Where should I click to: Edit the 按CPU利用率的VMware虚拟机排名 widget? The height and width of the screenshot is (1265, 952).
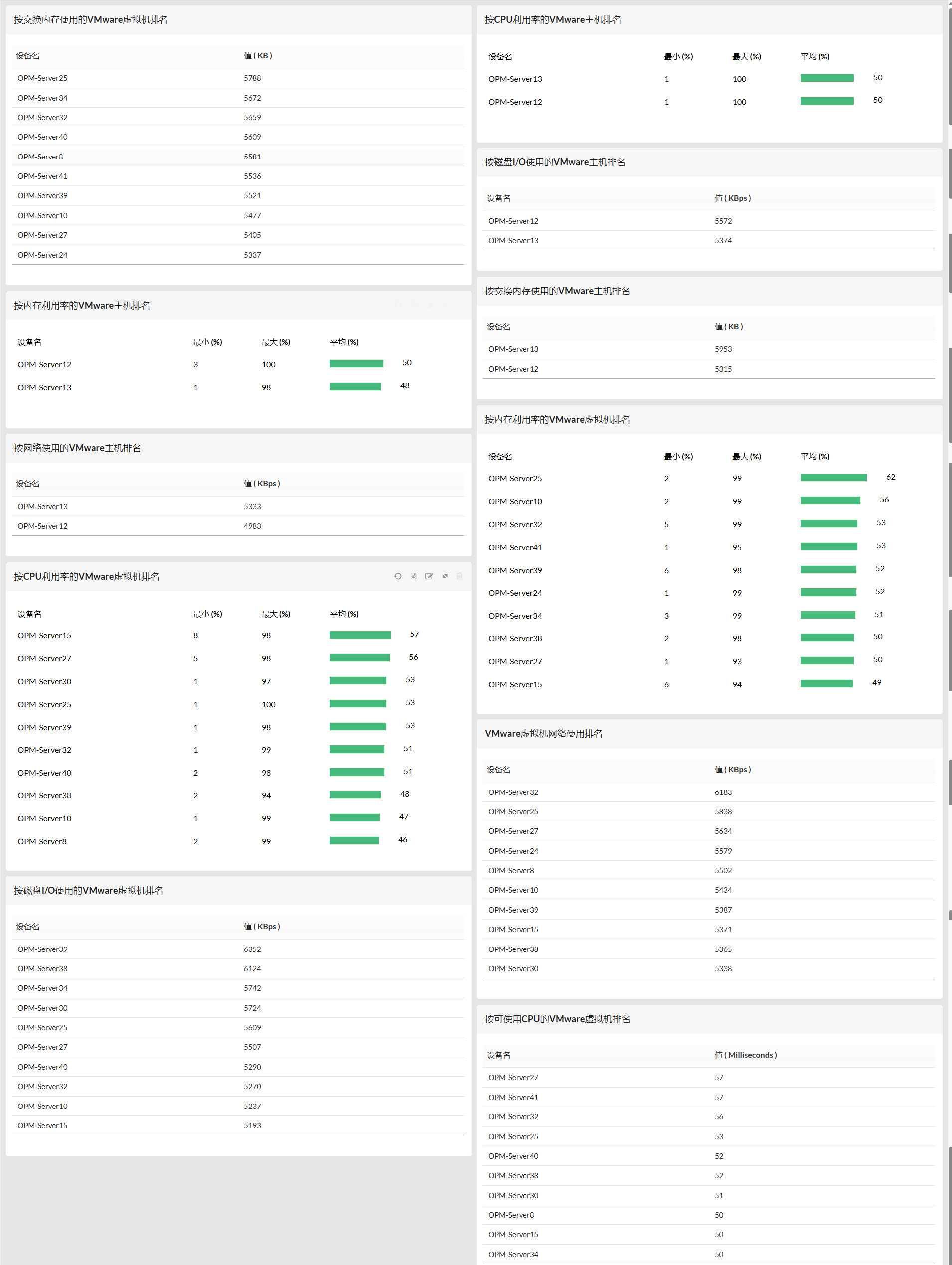[429, 576]
